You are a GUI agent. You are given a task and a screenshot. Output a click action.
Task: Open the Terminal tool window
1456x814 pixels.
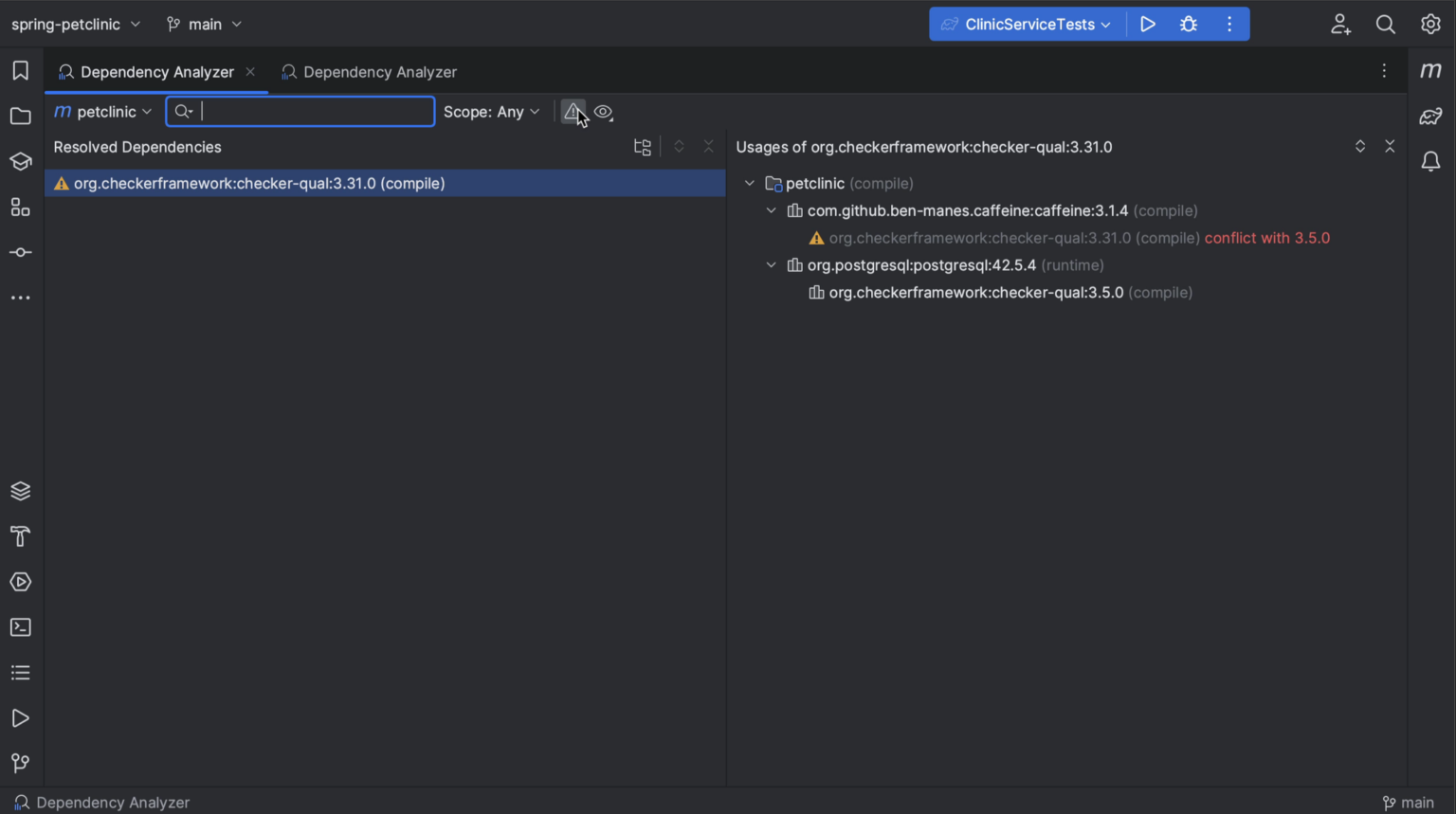tap(20, 626)
